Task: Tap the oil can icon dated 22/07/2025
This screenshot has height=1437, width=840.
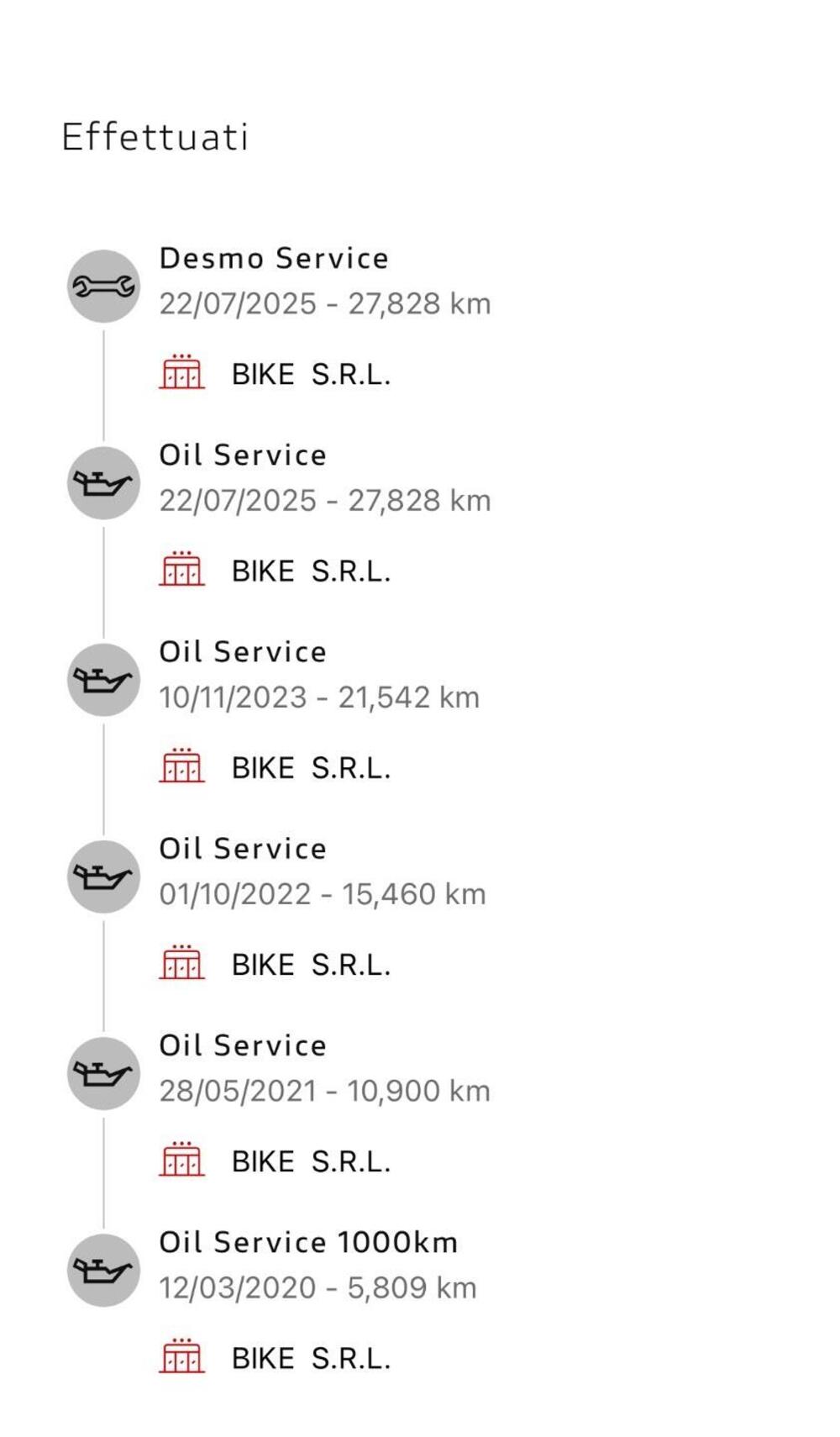Action: pyautogui.click(x=103, y=483)
